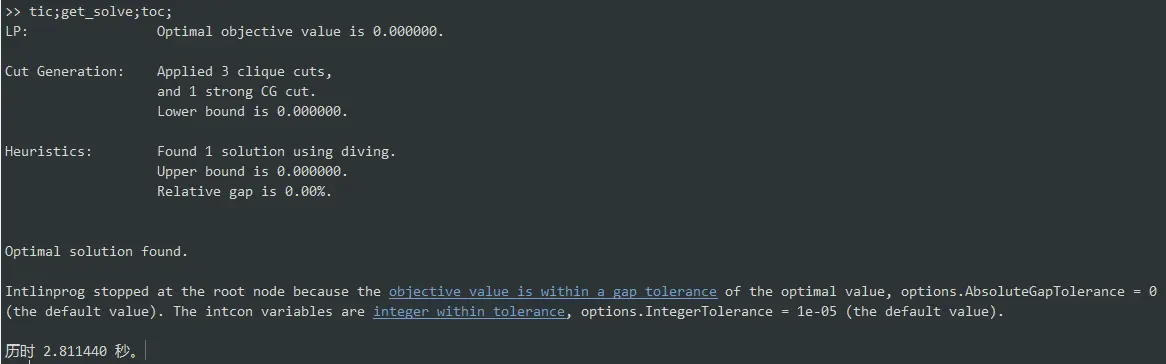Screen dimensions: 1166x364
Task: Open the 'integer within tolerance' link
Action: [x=468, y=312]
